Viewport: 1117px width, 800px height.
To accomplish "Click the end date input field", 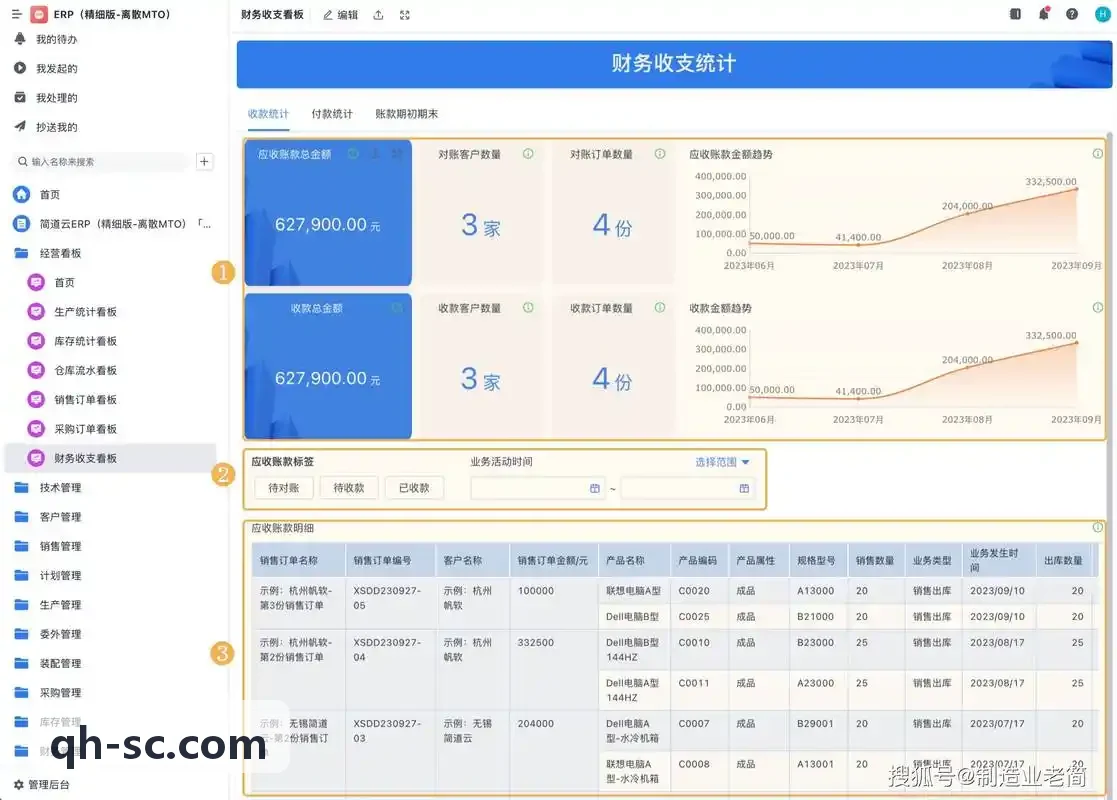I will 687,488.
